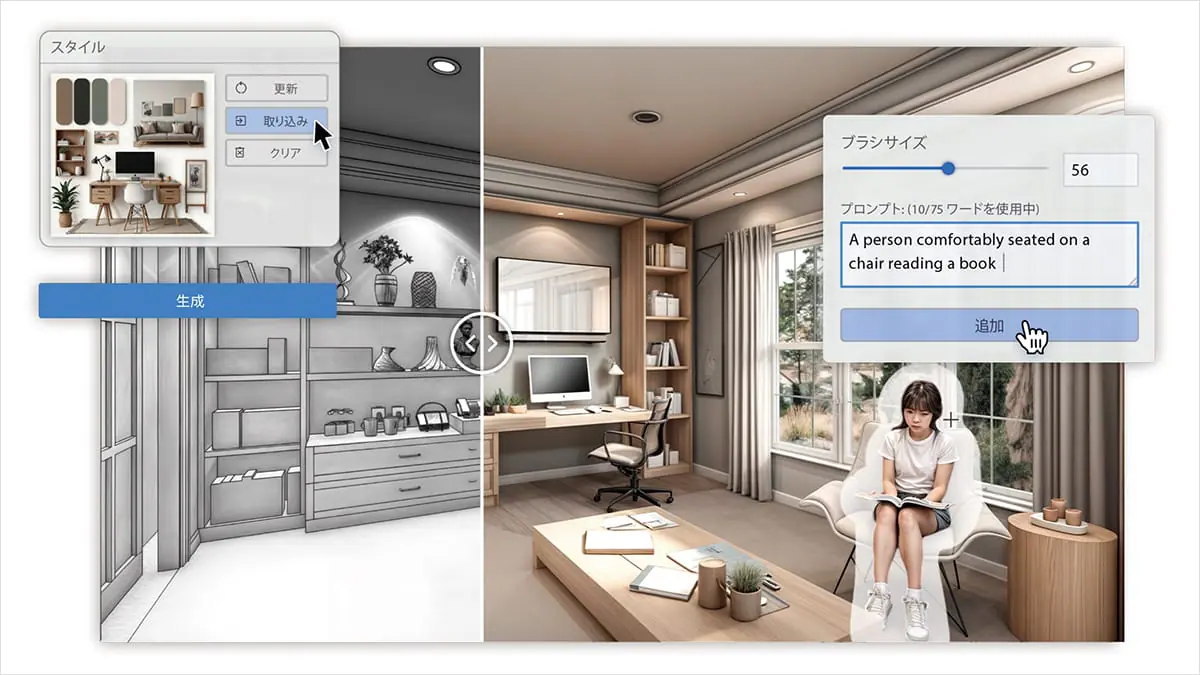Click the import icon on the 取り込み button
The width and height of the screenshot is (1200, 675).
pos(241,121)
